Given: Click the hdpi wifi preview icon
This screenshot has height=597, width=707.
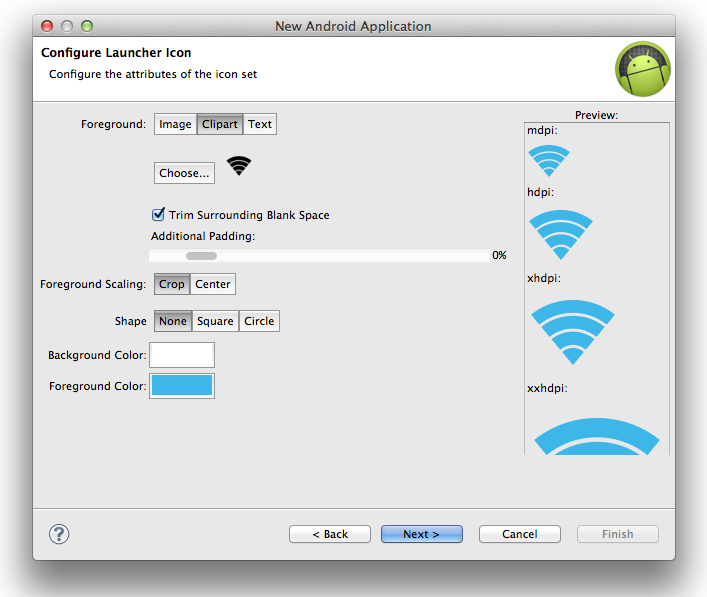Looking at the screenshot, I should (561, 234).
